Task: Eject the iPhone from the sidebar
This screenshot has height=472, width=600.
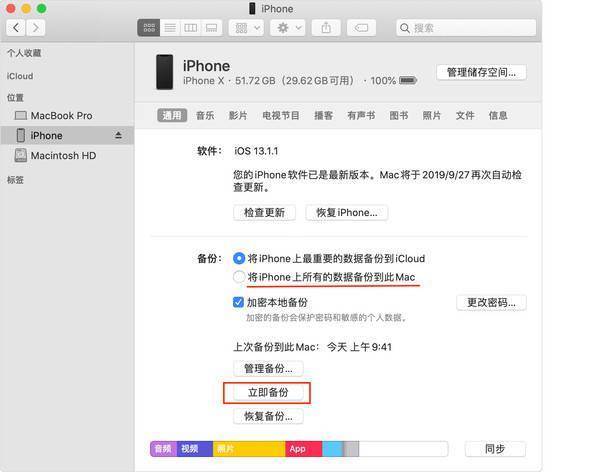Action: tap(118, 135)
